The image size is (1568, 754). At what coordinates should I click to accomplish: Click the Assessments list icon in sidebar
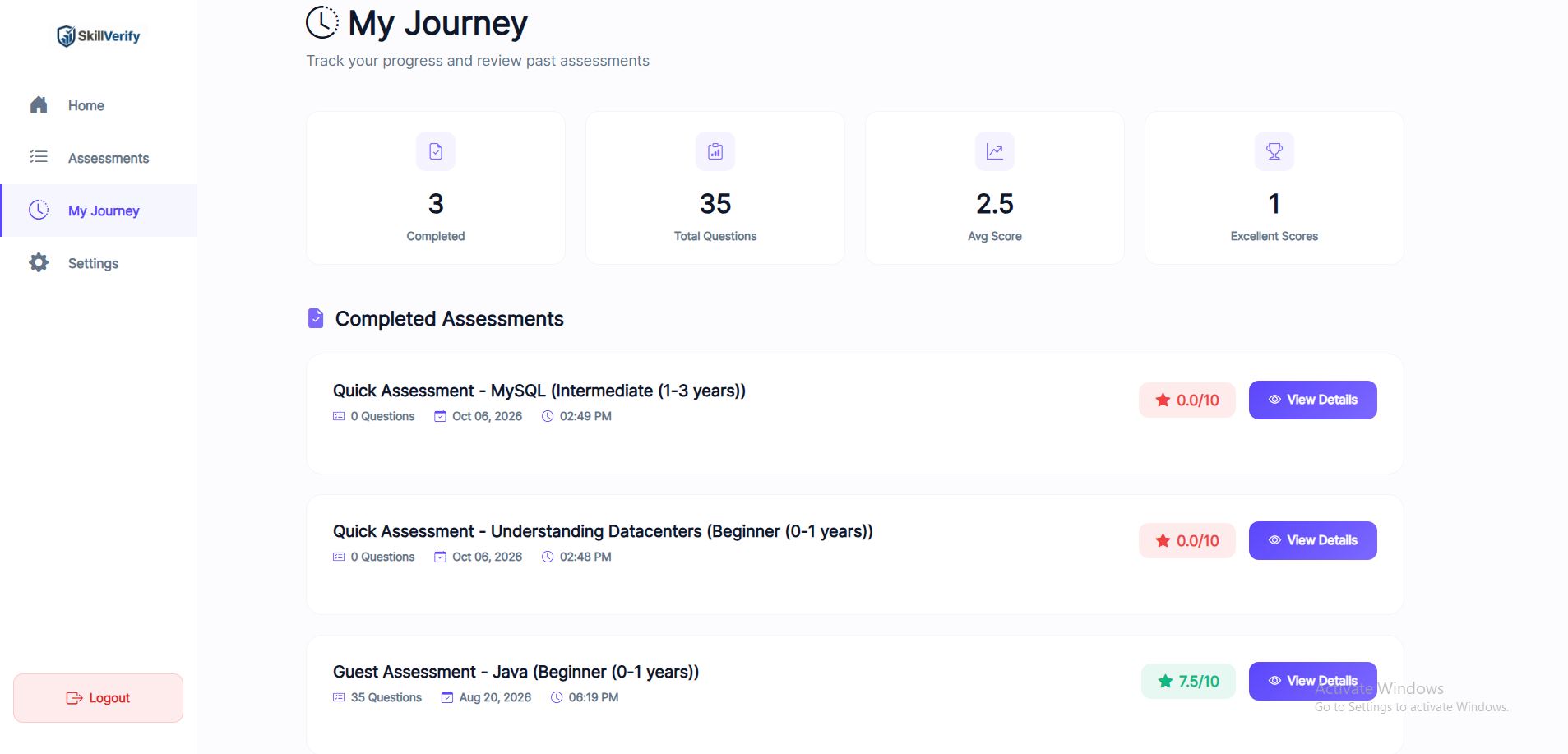click(39, 157)
